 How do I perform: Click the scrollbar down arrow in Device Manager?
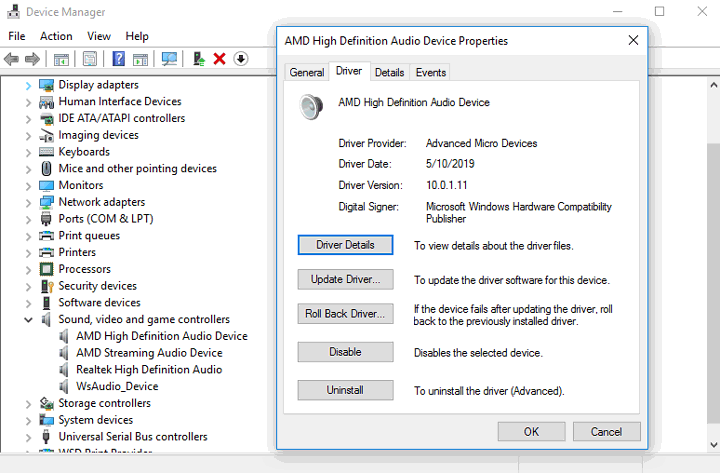point(714,444)
